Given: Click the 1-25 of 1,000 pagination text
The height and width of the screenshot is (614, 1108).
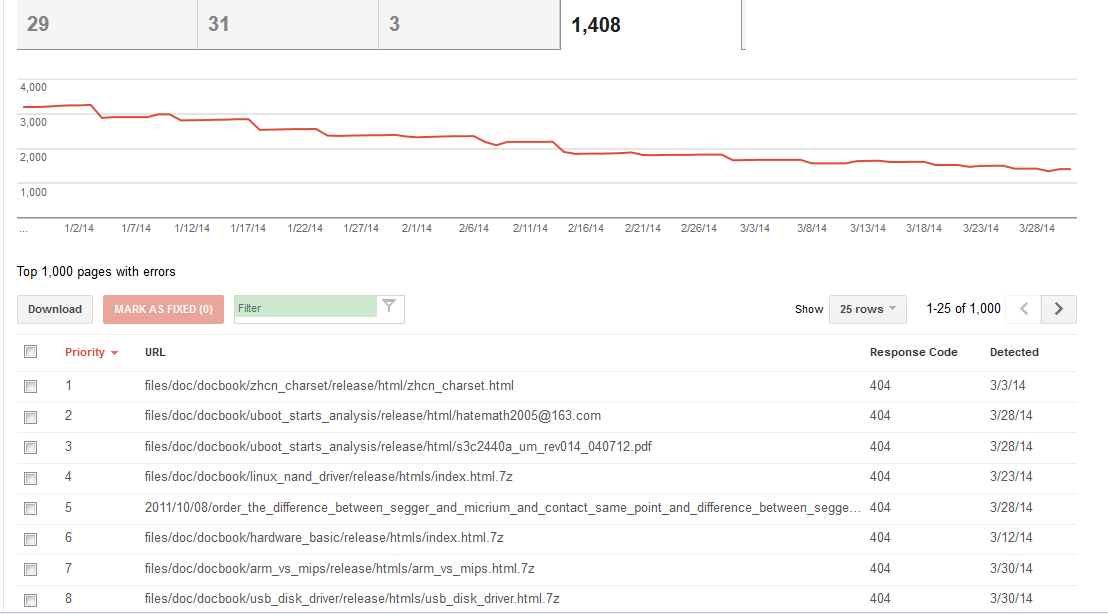Looking at the screenshot, I should click(x=964, y=309).
